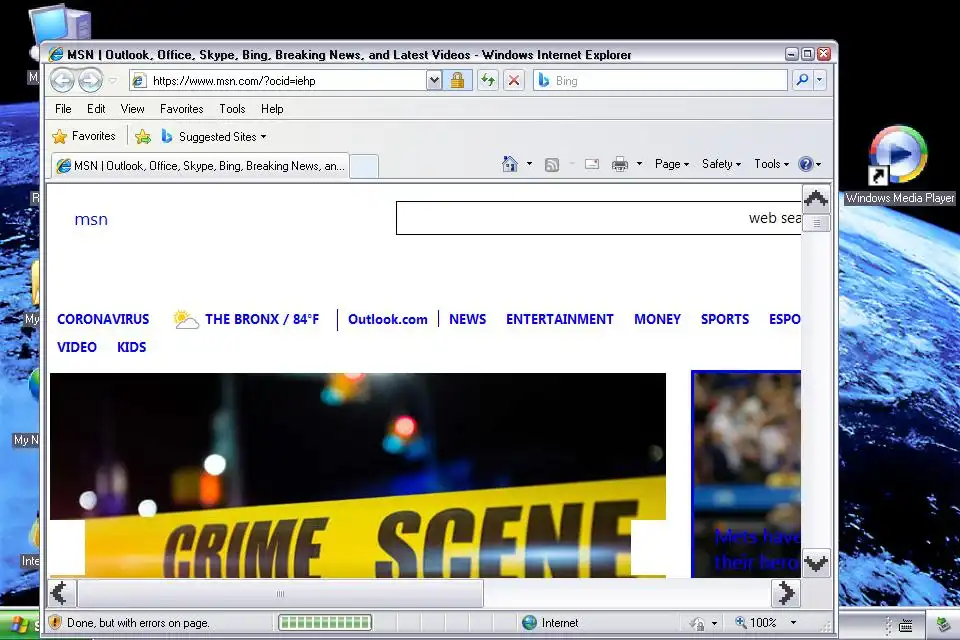The height and width of the screenshot is (640, 960).
Task: Click the horizontal scrollbar left arrow
Action: coord(61,593)
